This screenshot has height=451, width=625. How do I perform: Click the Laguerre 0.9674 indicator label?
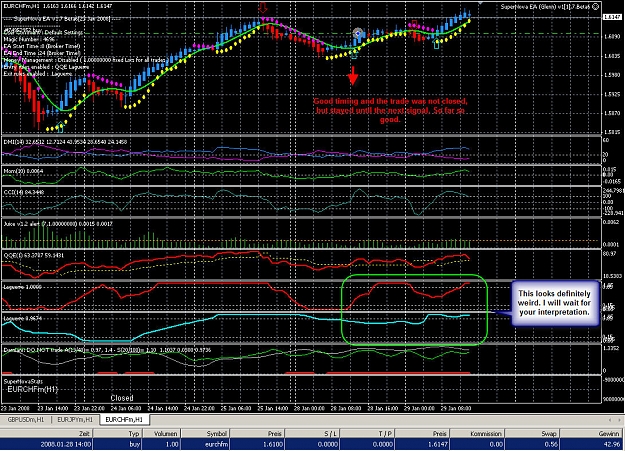(x=22, y=318)
